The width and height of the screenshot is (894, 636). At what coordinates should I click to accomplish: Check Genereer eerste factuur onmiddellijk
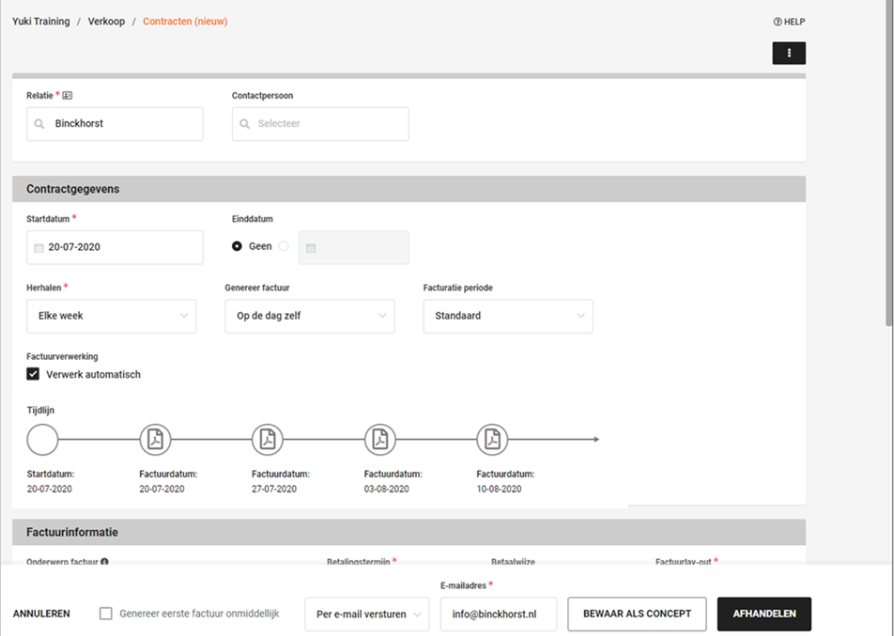coord(105,614)
